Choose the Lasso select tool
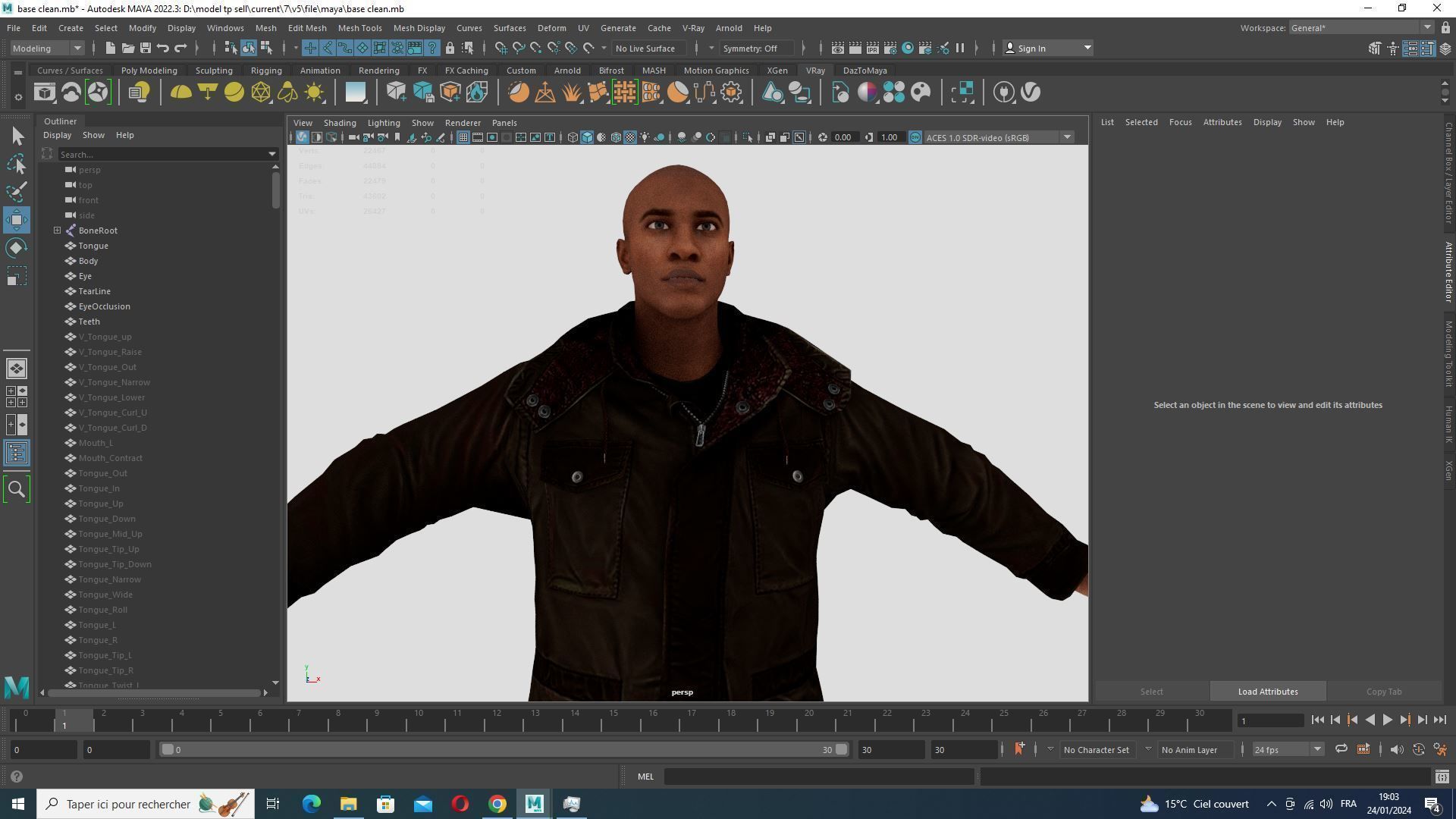1456x819 pixels. click(17, 164)
